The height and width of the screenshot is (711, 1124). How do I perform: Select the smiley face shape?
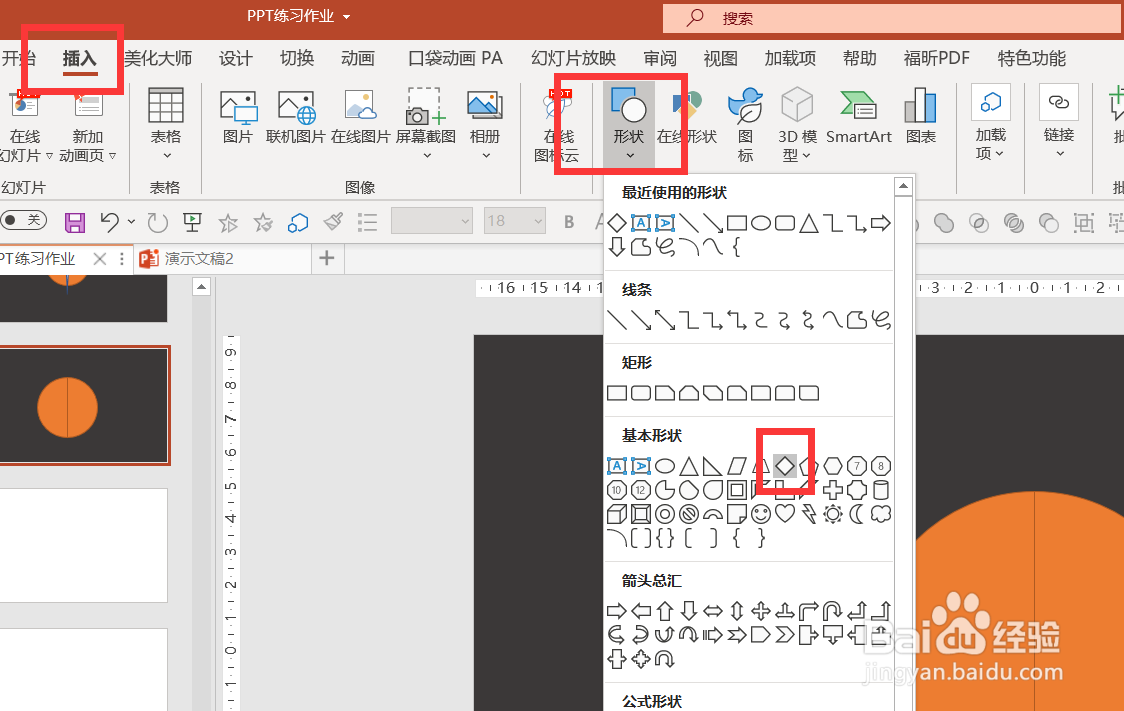761,514
